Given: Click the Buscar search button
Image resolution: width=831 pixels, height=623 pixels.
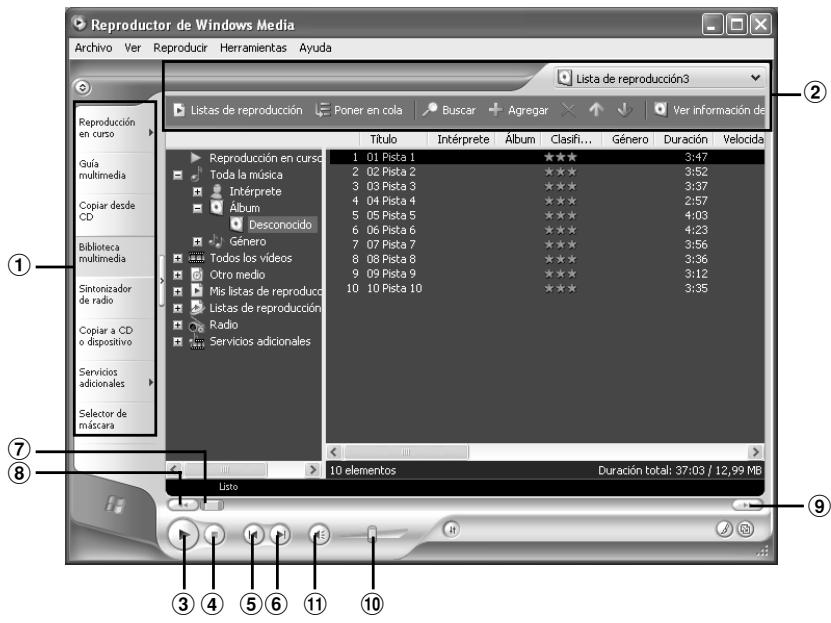Looking at the screenshot, I should pyautogui.click(x=449, y=110).
